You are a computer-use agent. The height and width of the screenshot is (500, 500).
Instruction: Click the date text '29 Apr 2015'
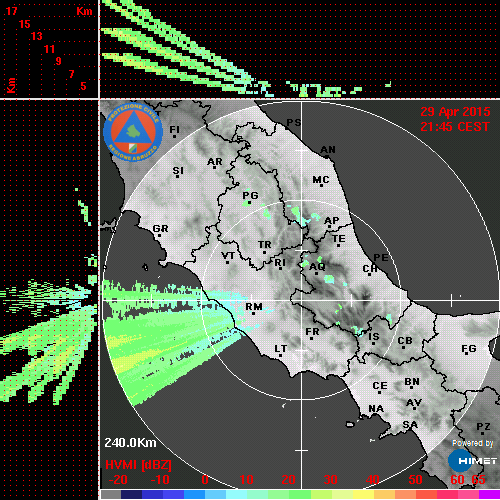tap(455, 112)
